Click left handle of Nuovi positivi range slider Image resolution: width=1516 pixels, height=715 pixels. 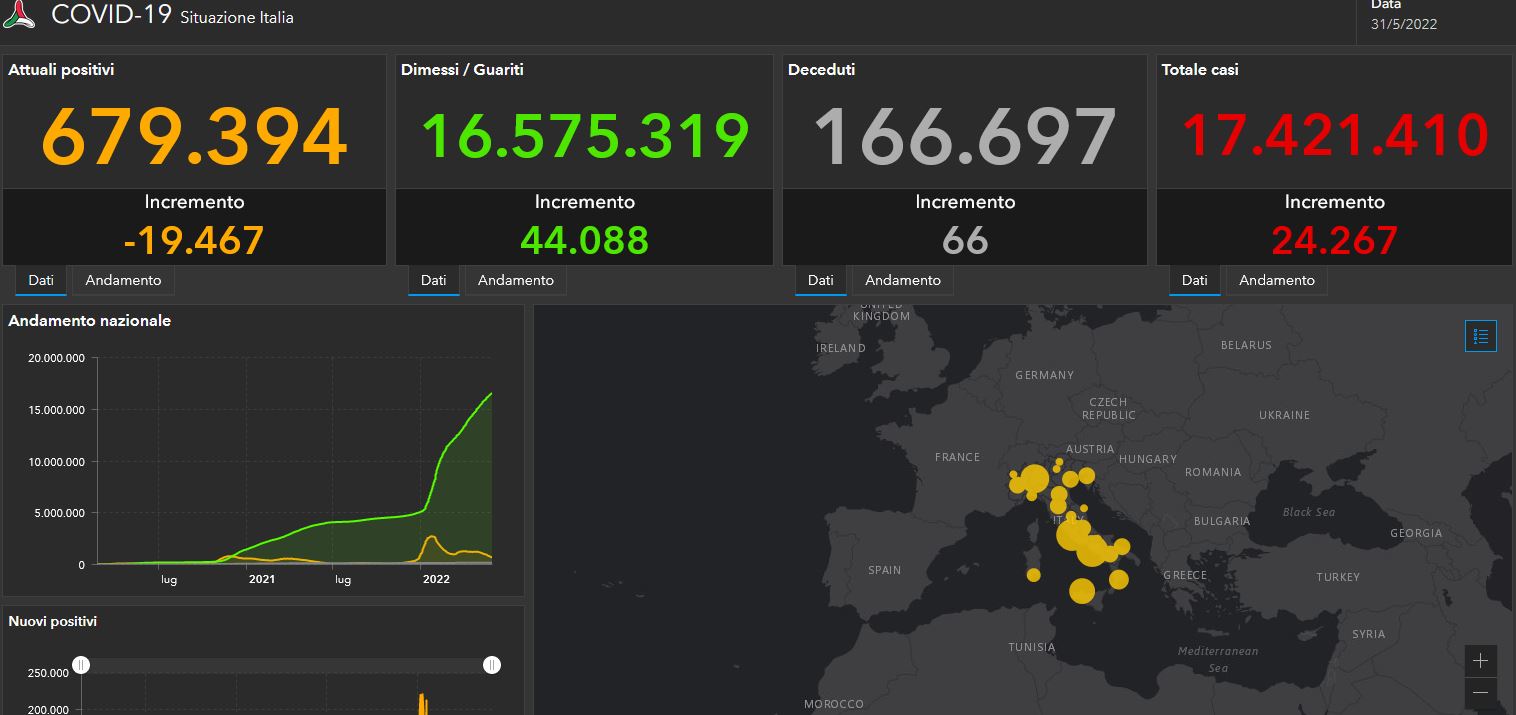click(x=82, y=665)
